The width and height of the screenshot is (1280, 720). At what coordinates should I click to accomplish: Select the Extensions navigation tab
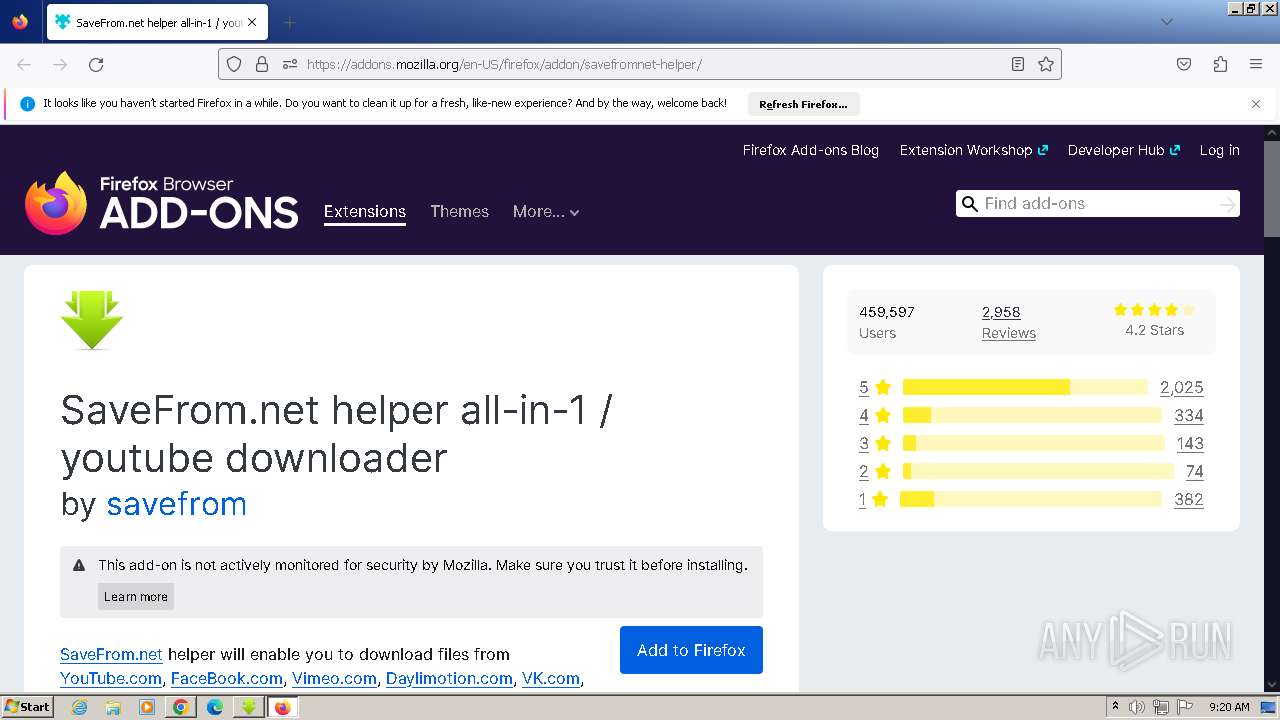tap(364, 211)
